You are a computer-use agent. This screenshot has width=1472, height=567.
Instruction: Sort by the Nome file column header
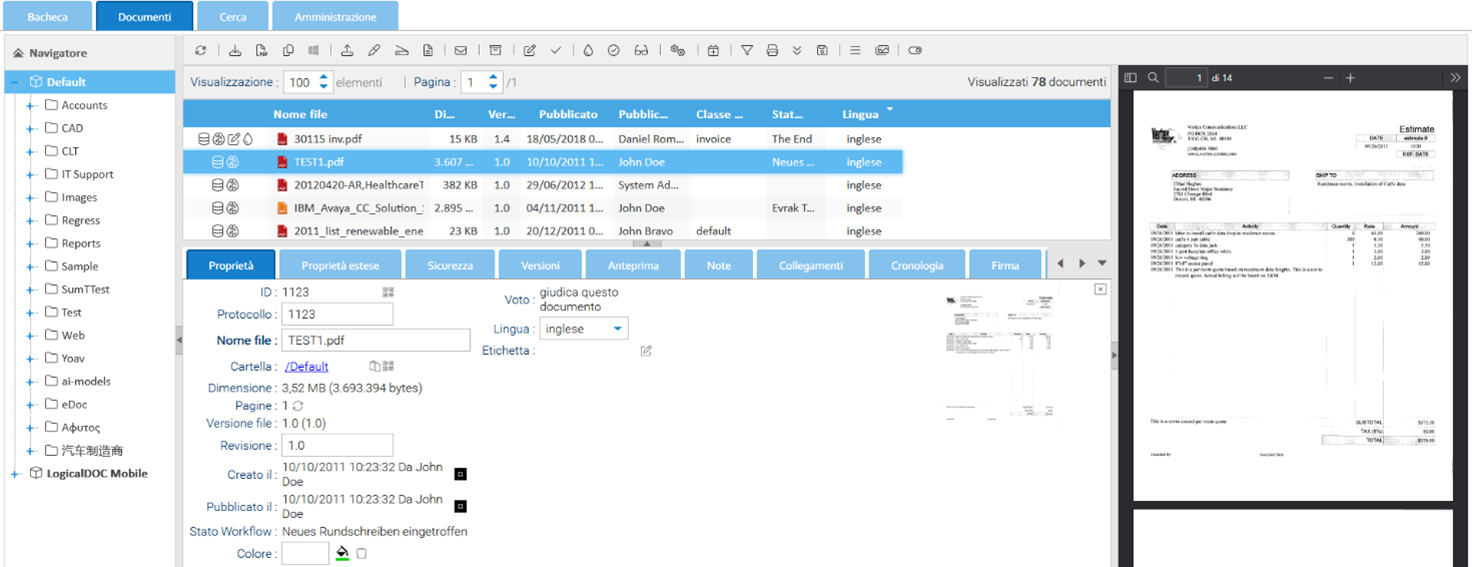pos(300,114)
